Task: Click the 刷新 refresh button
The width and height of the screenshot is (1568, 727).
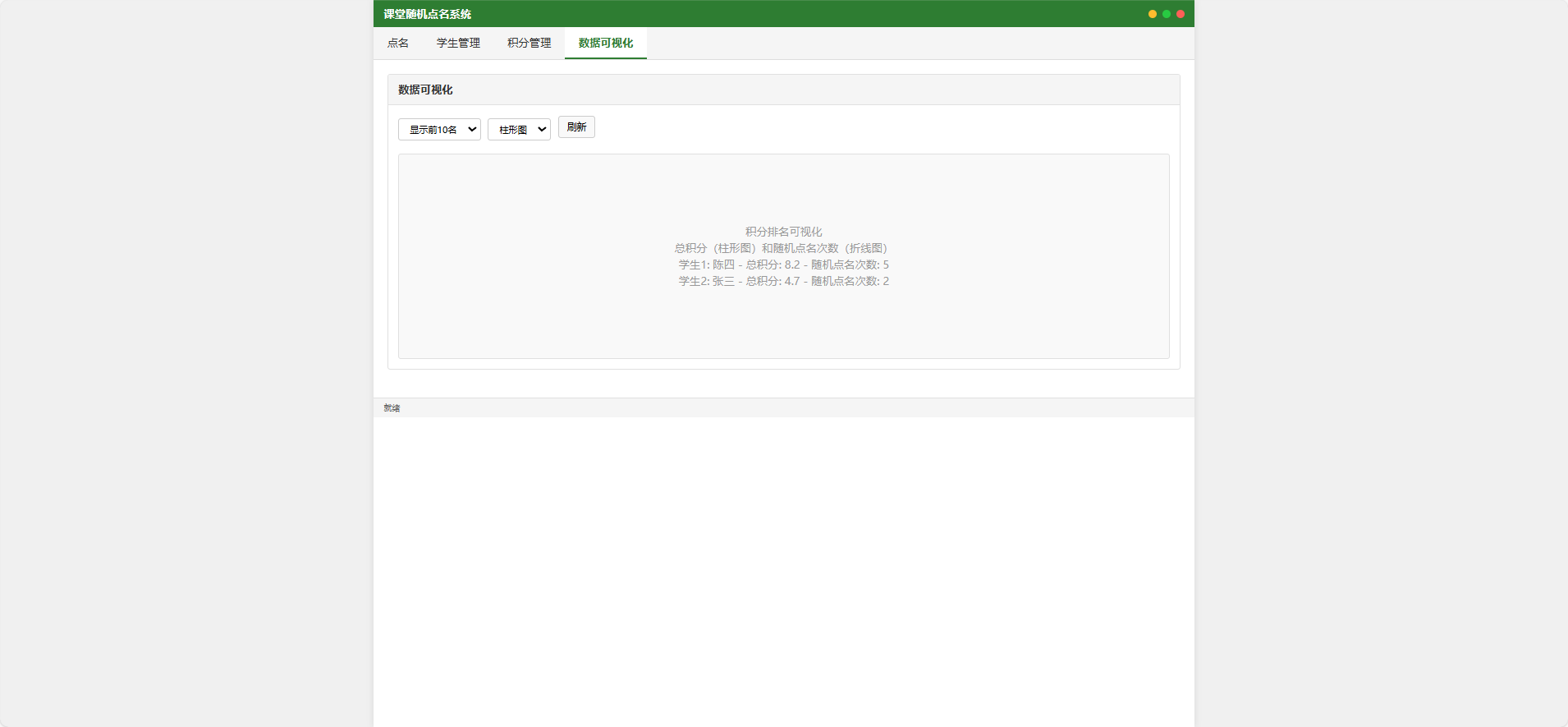Action: [576, 127]
